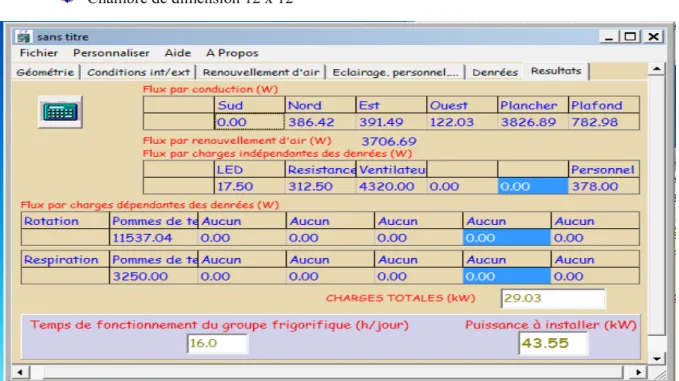Click the Ouest column header

[x=462, y=105]
